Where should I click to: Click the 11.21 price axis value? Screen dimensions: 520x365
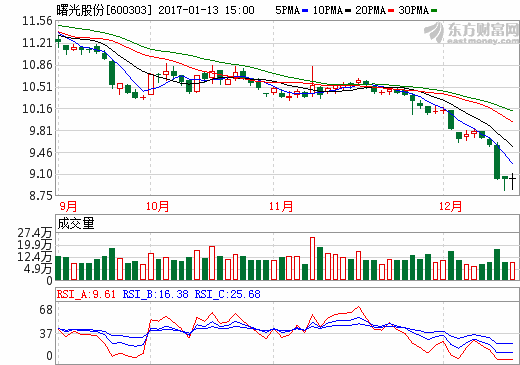click(37, 43)
